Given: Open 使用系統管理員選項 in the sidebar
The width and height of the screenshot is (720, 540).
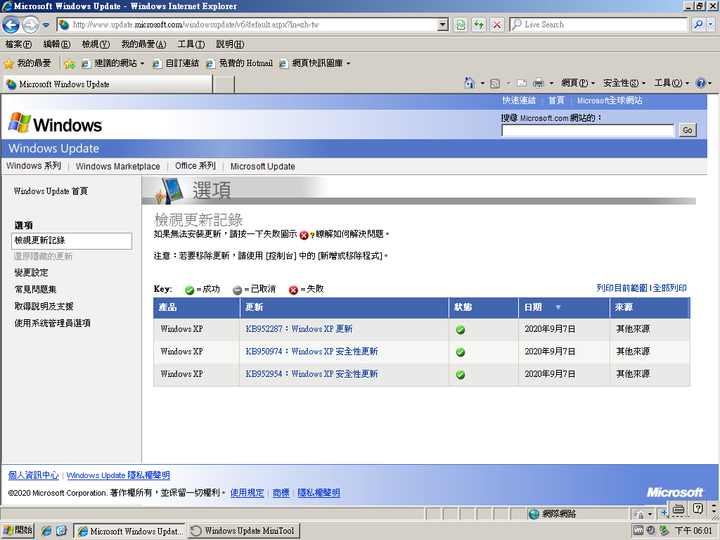Looking at the screenshot, I should point(52,323).
